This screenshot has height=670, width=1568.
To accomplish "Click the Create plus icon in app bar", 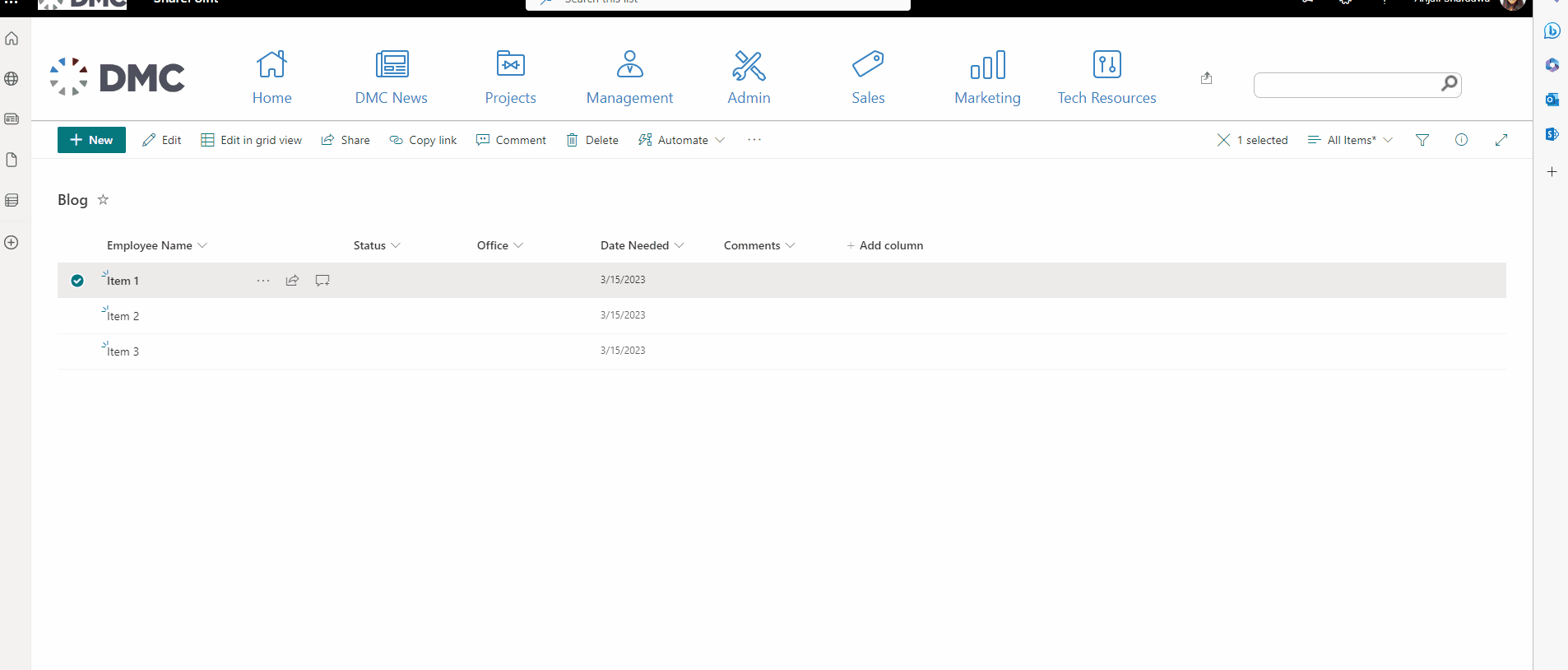I will [12, 243].
